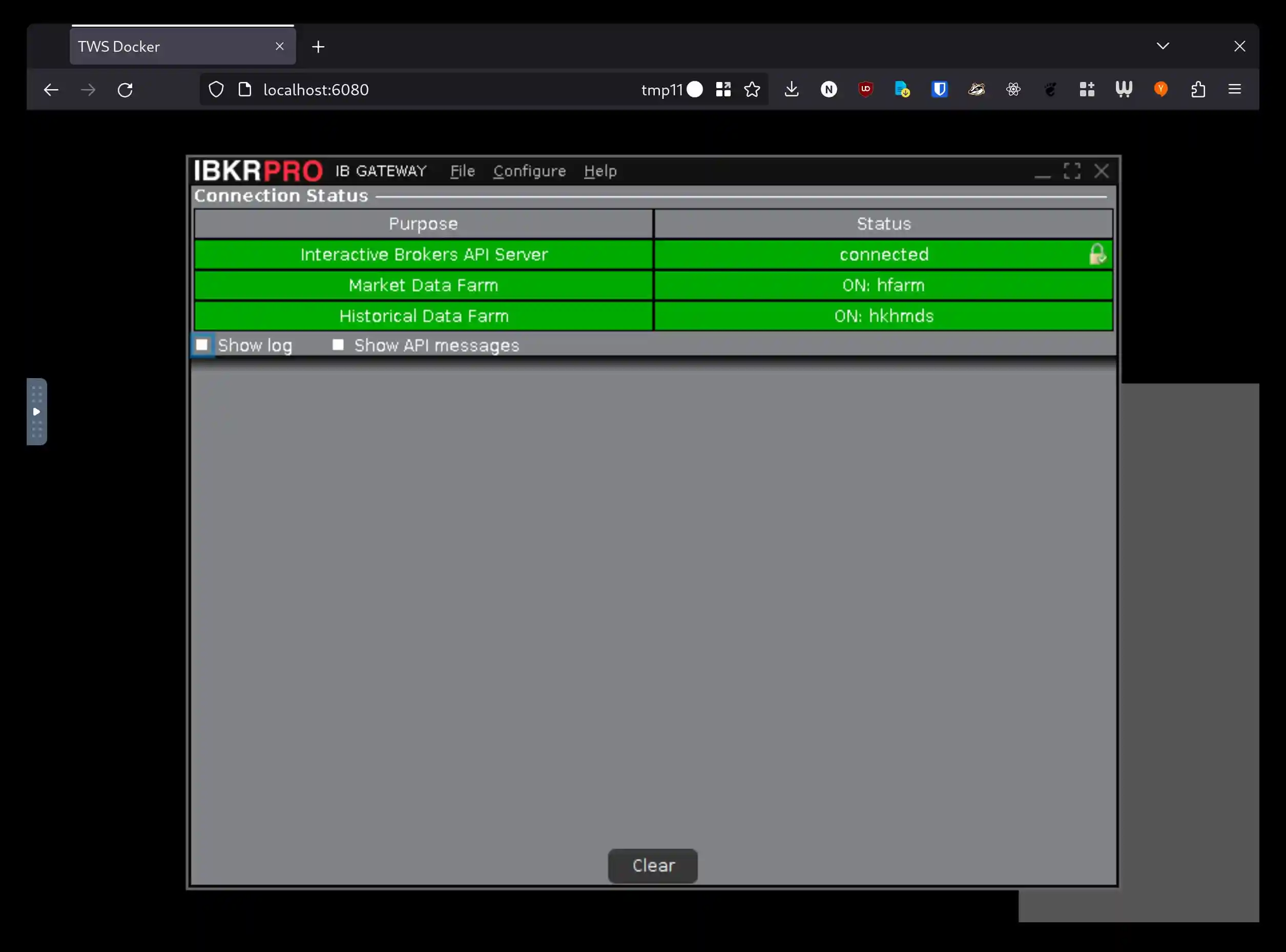Open the React Developer Tools icon

[x=1013, y=89]
